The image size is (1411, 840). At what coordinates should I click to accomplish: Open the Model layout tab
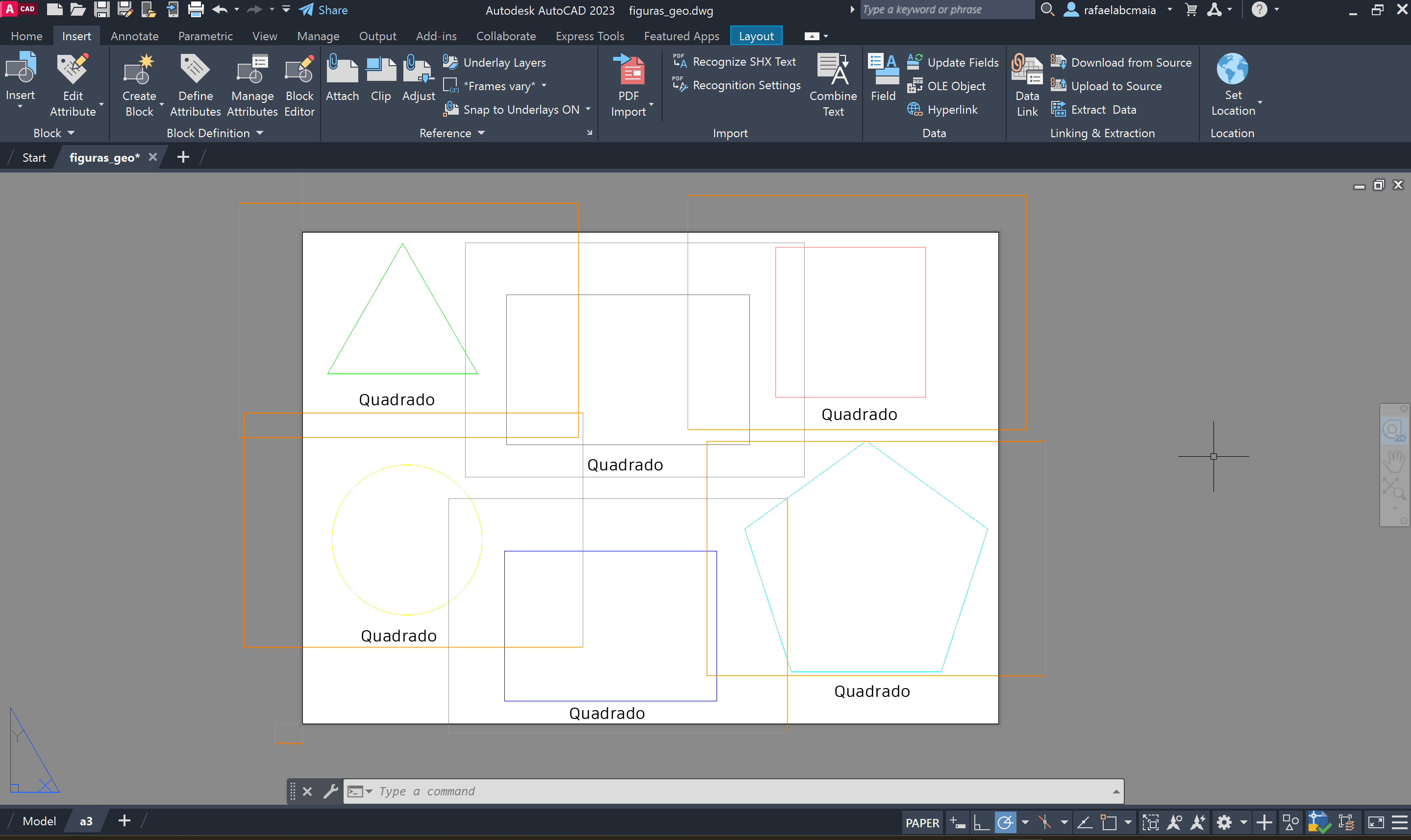[x=39, y=821]
